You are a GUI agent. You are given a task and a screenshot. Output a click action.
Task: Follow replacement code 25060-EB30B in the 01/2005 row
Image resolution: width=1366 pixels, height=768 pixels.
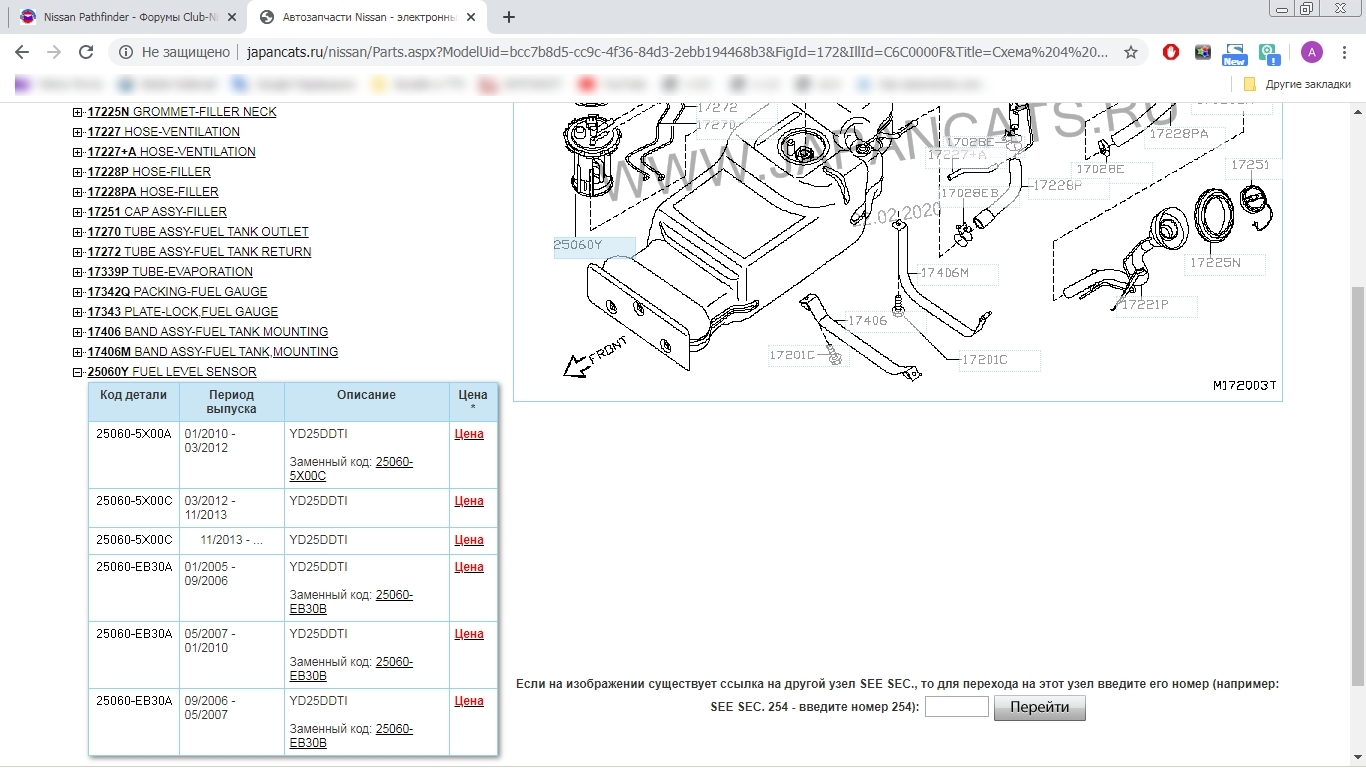pos(351,602)
